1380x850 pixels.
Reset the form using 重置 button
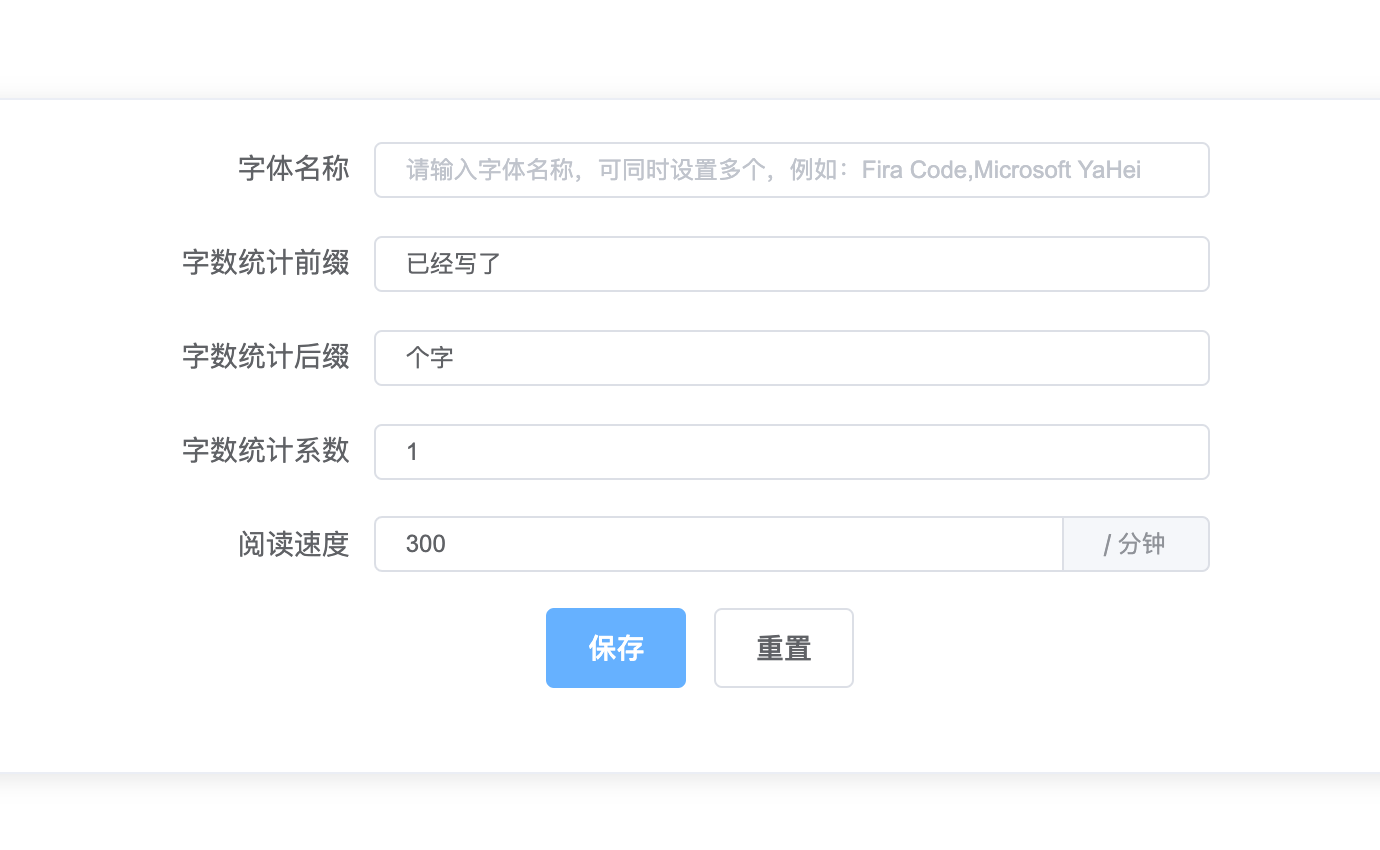click(784, 648)
